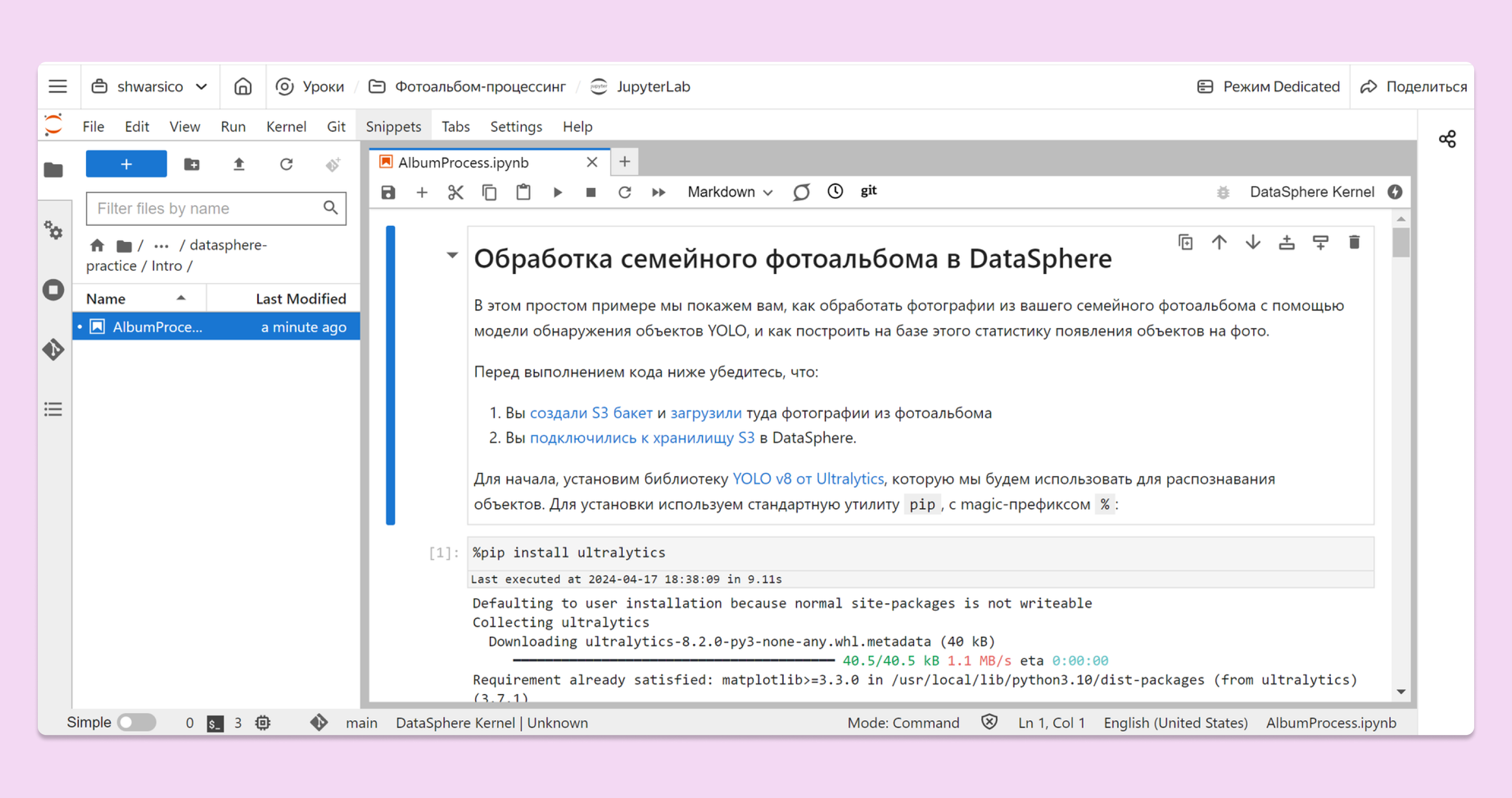The height and width of the screenshot is (798, 1512).
Task: Run the selected cell
Action: click(558, 193)
